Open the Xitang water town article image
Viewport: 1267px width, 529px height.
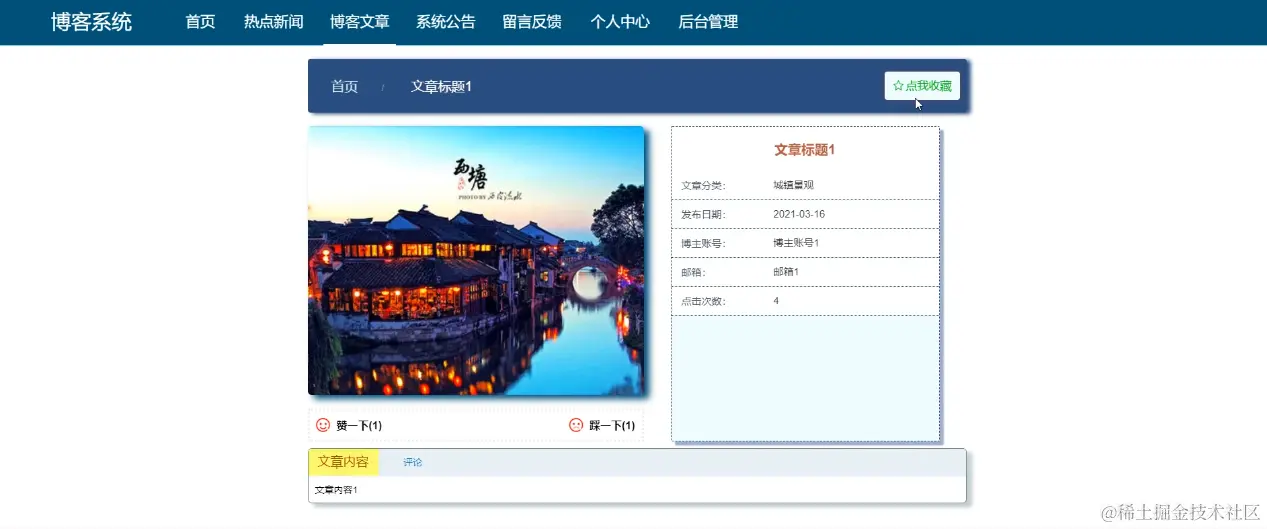476,260
